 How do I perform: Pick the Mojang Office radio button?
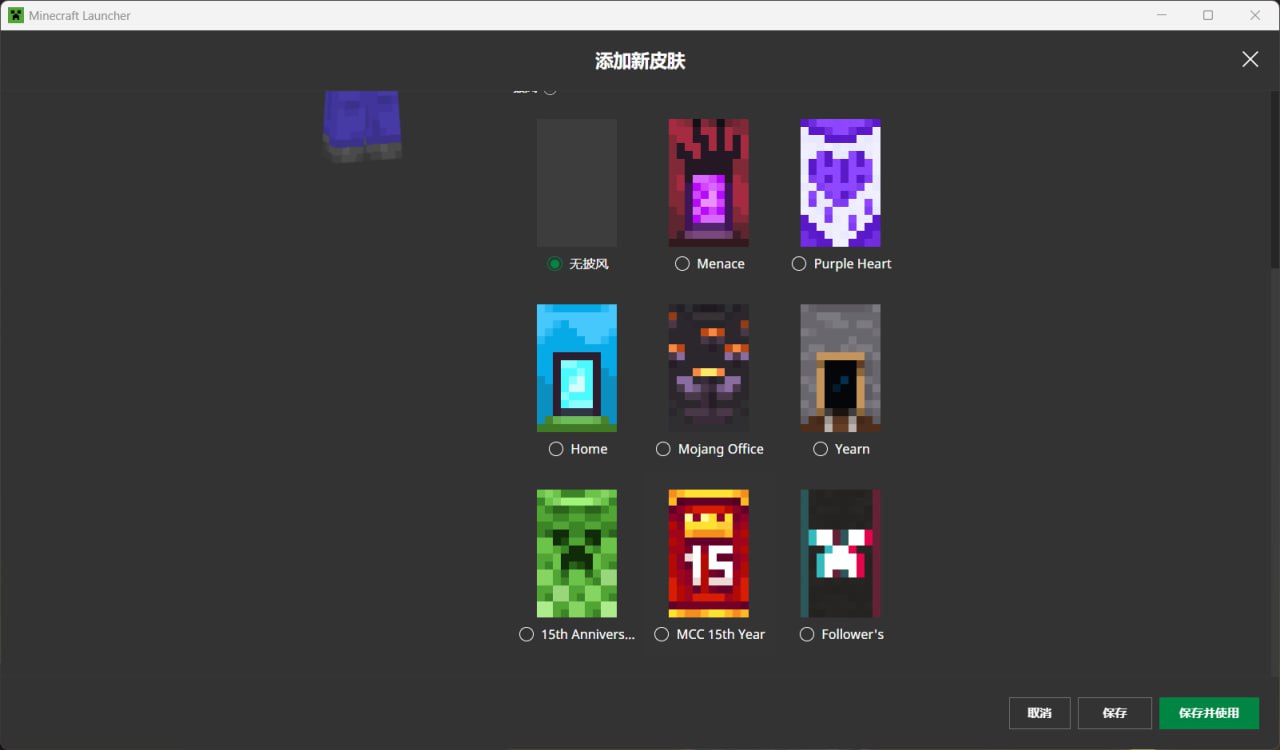coord(663,449)
